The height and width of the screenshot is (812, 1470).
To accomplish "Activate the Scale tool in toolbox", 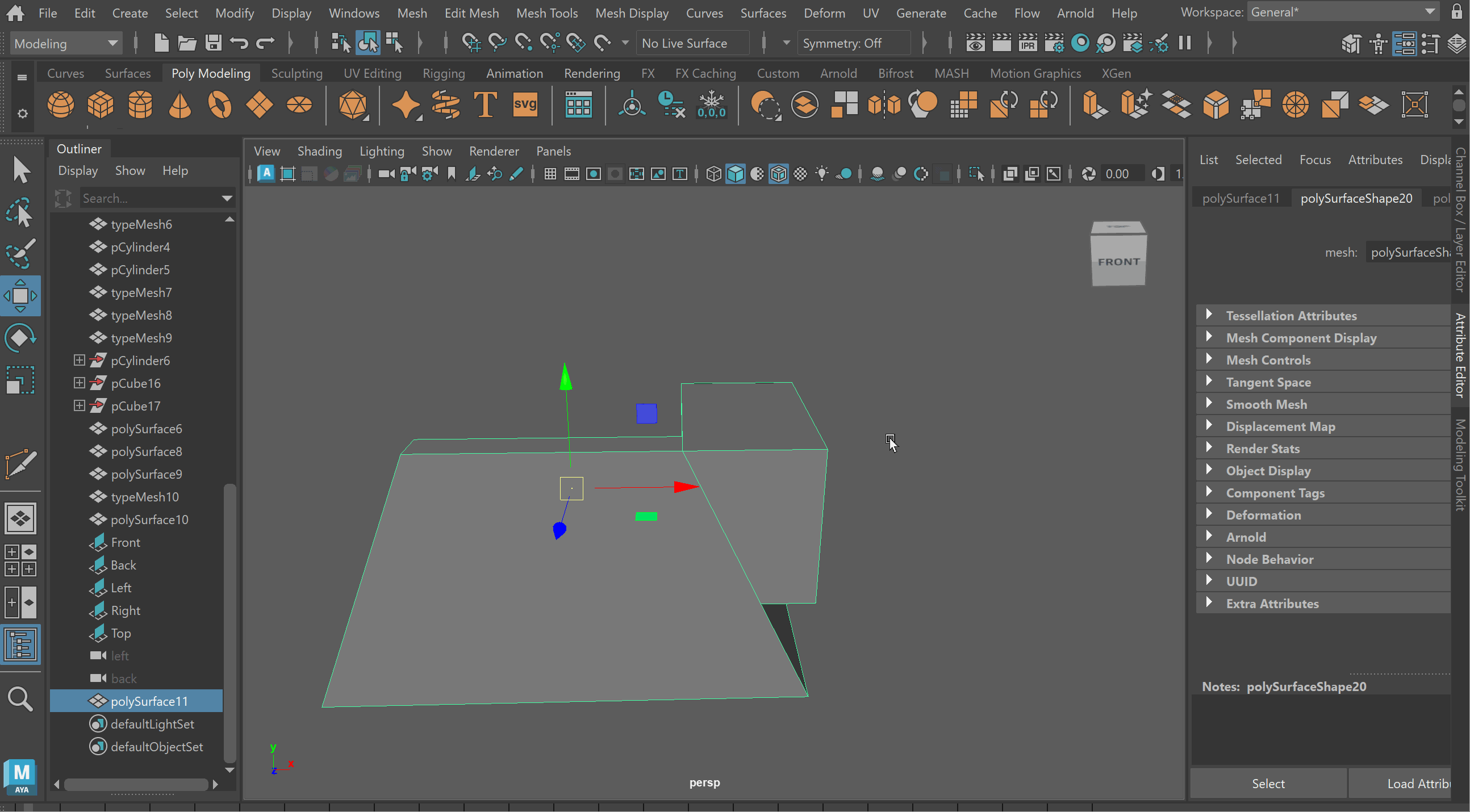I will tap(20, 380).
